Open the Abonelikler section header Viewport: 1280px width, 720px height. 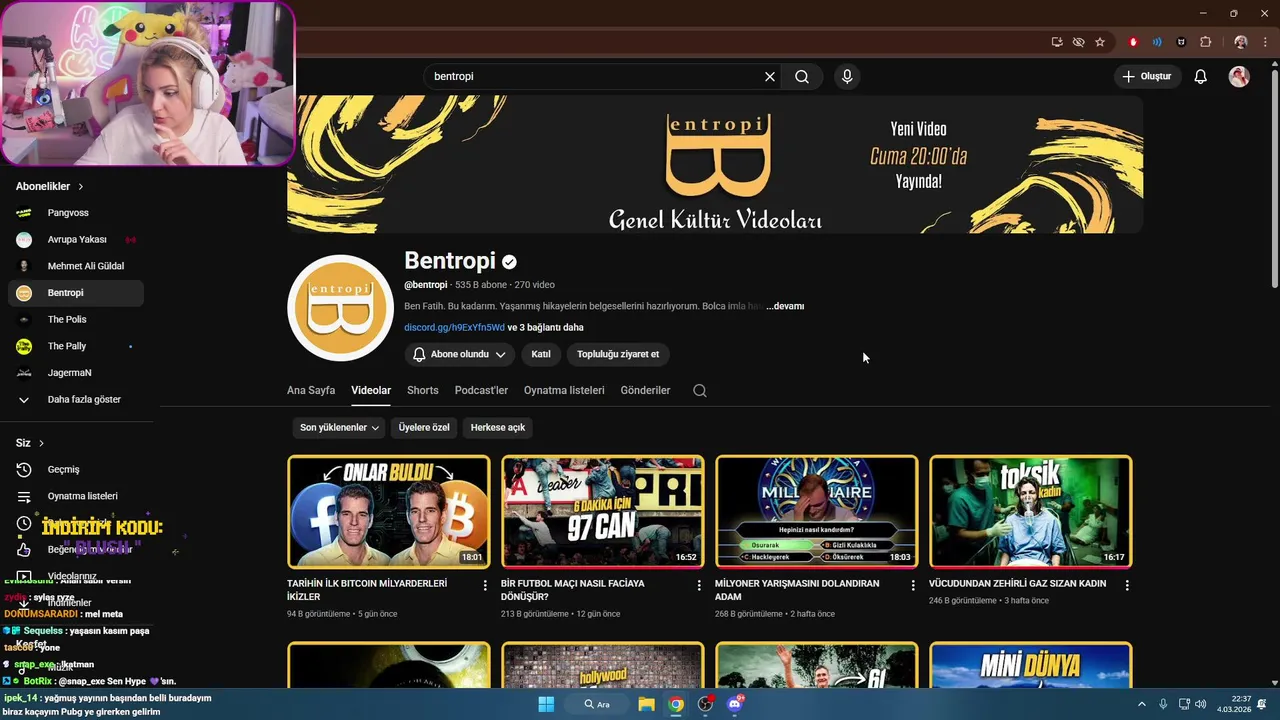(50, 186)
